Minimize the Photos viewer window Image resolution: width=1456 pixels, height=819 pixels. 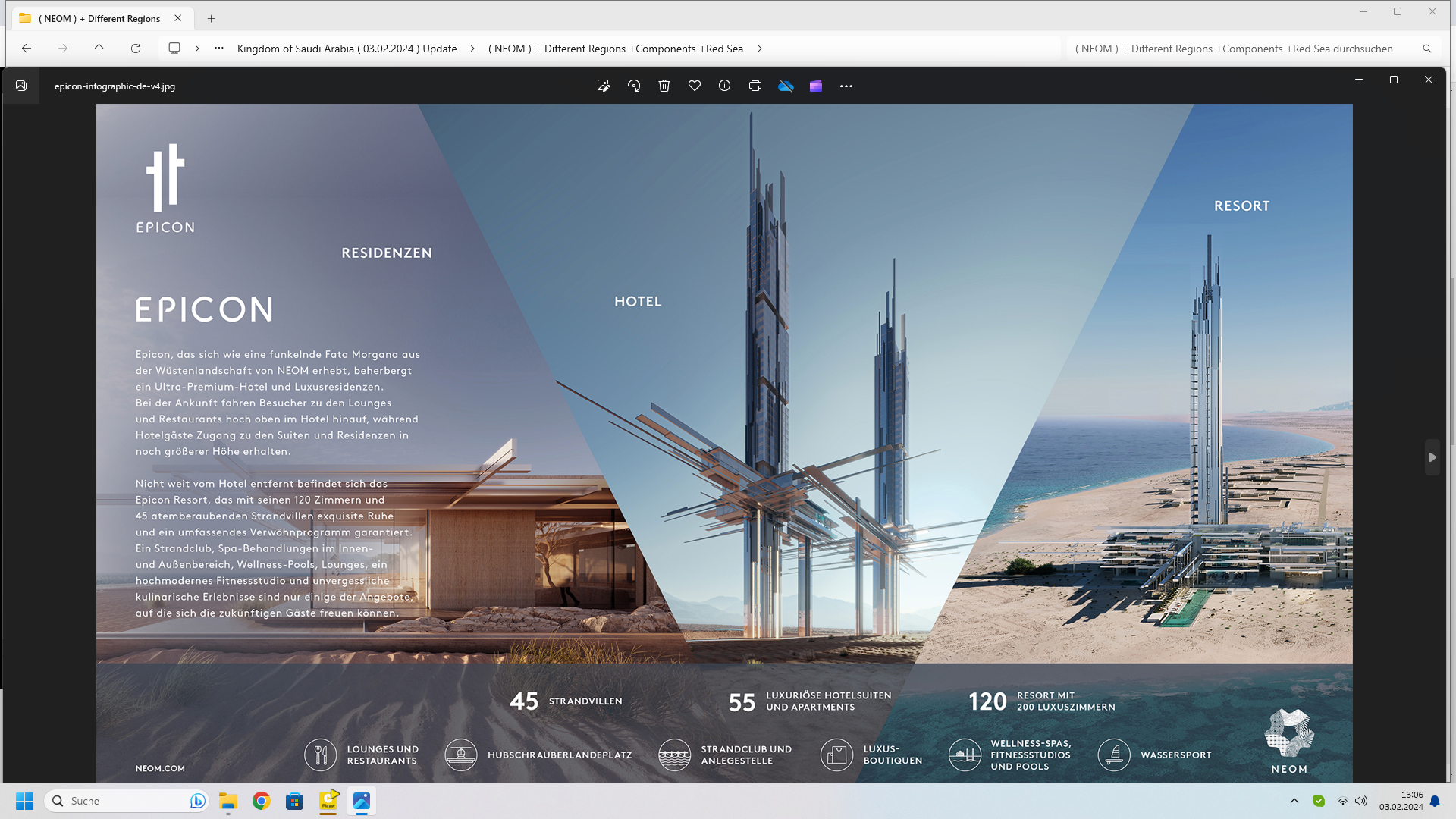1359,80
